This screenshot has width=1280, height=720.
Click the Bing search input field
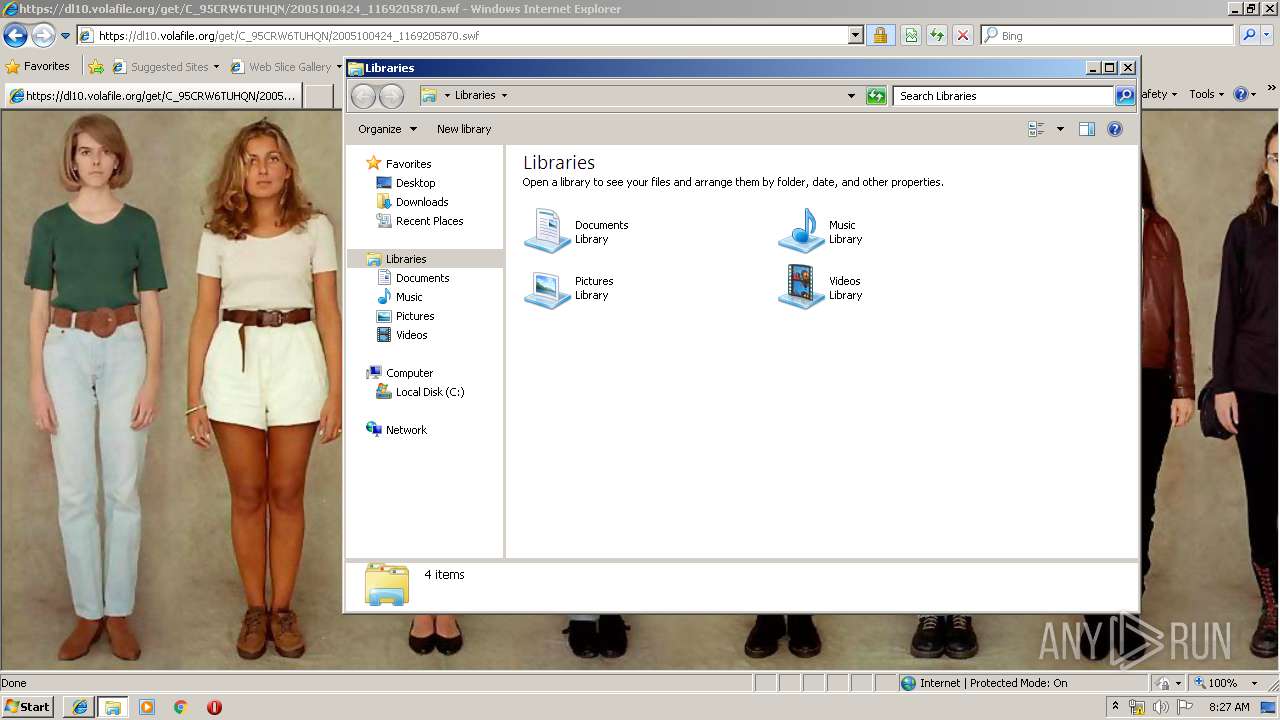(1108, 36)
